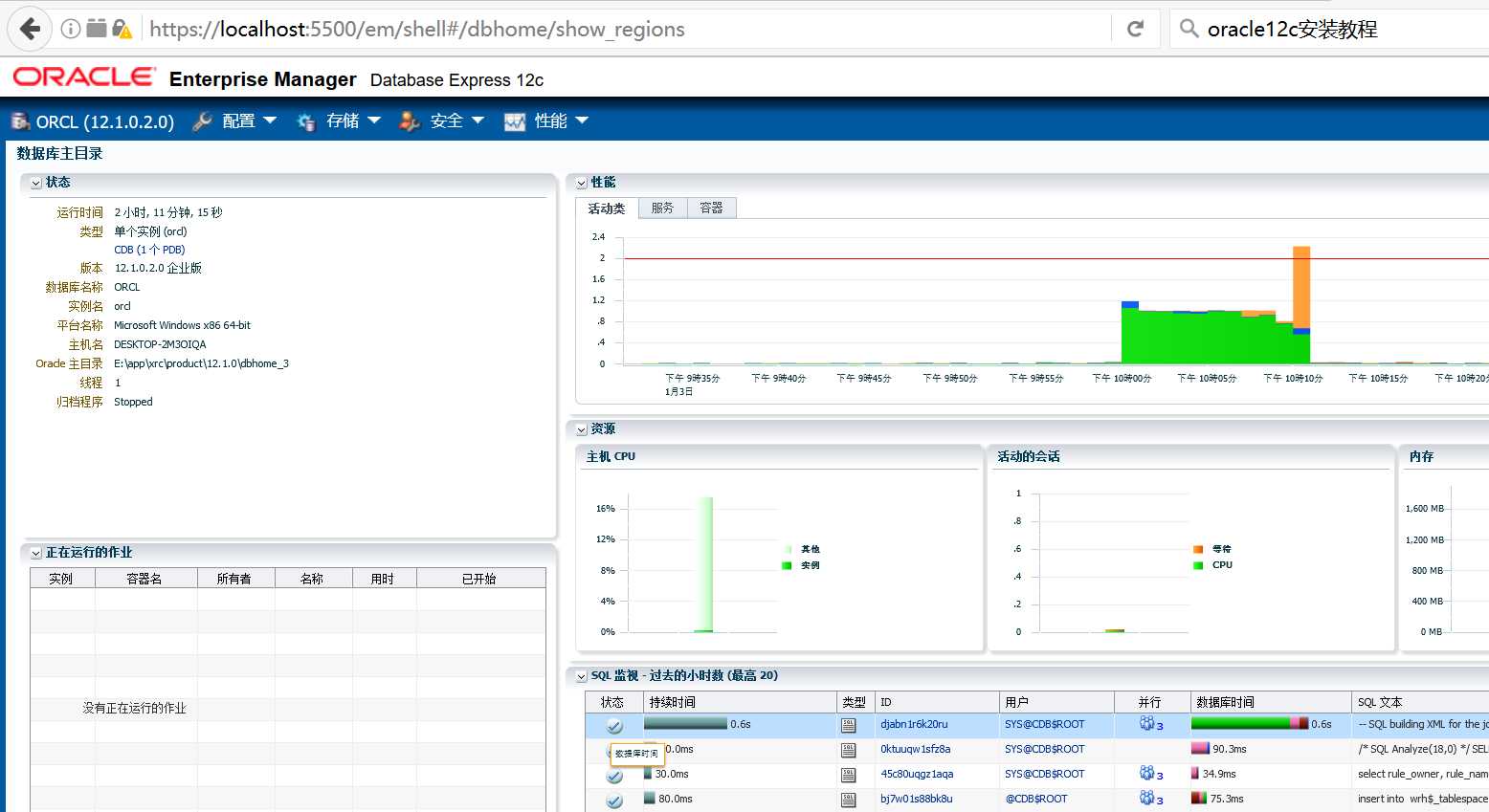Click the 用户 column header

click(x=1056, y=702)
